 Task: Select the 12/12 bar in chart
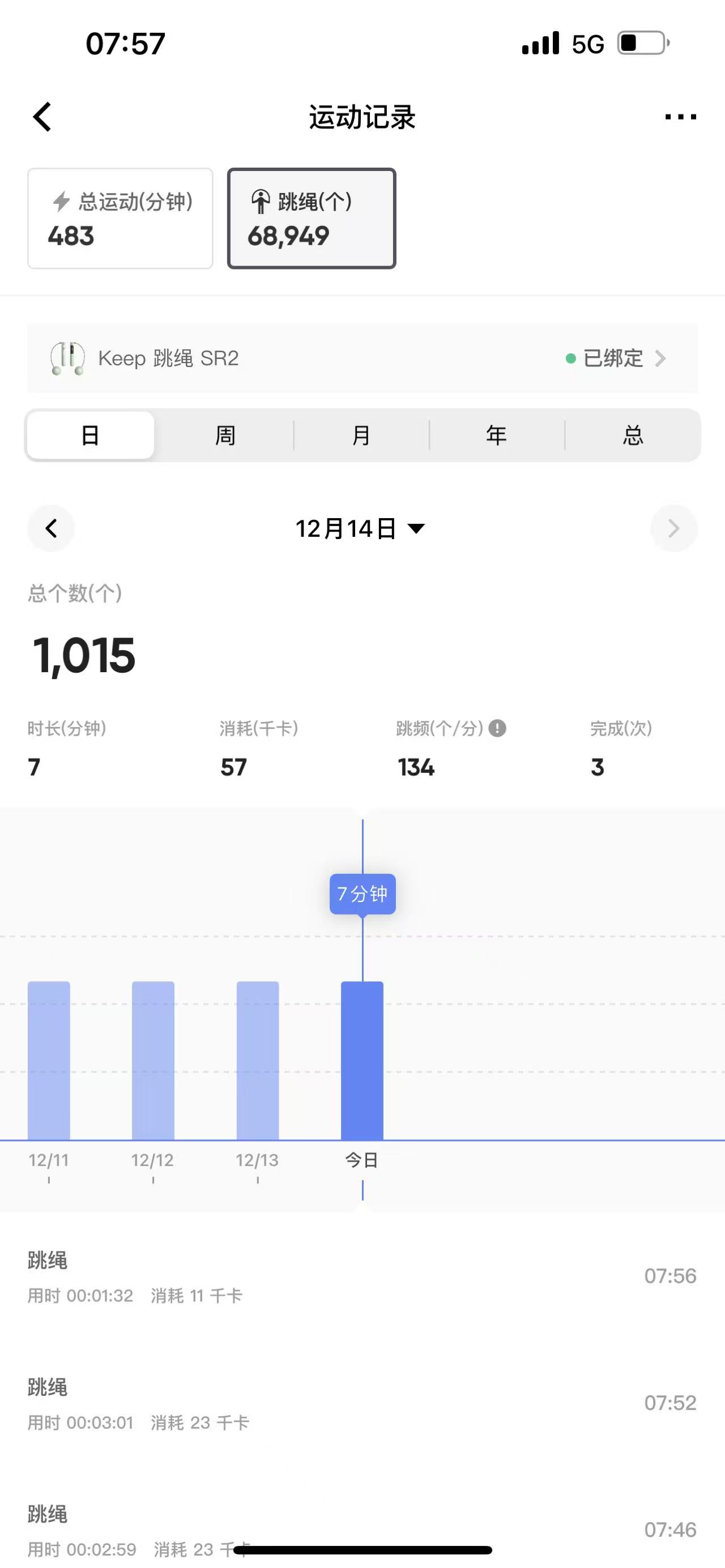(153, 1059)
